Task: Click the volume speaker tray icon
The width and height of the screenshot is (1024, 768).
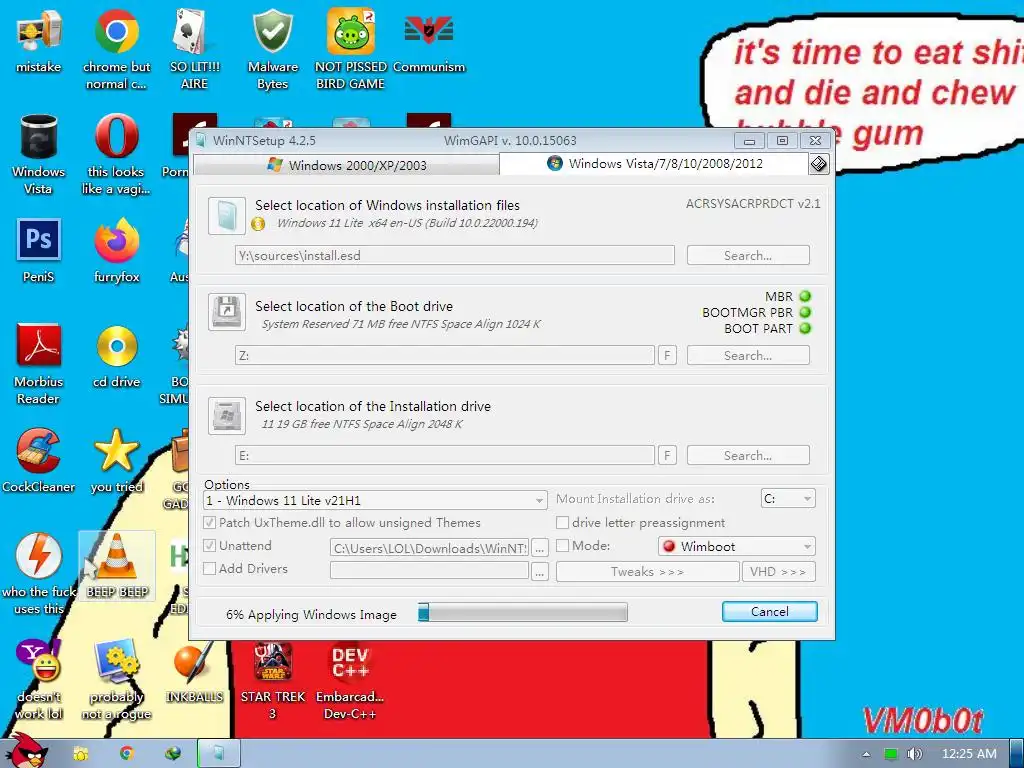Action: tap(914, 754)
